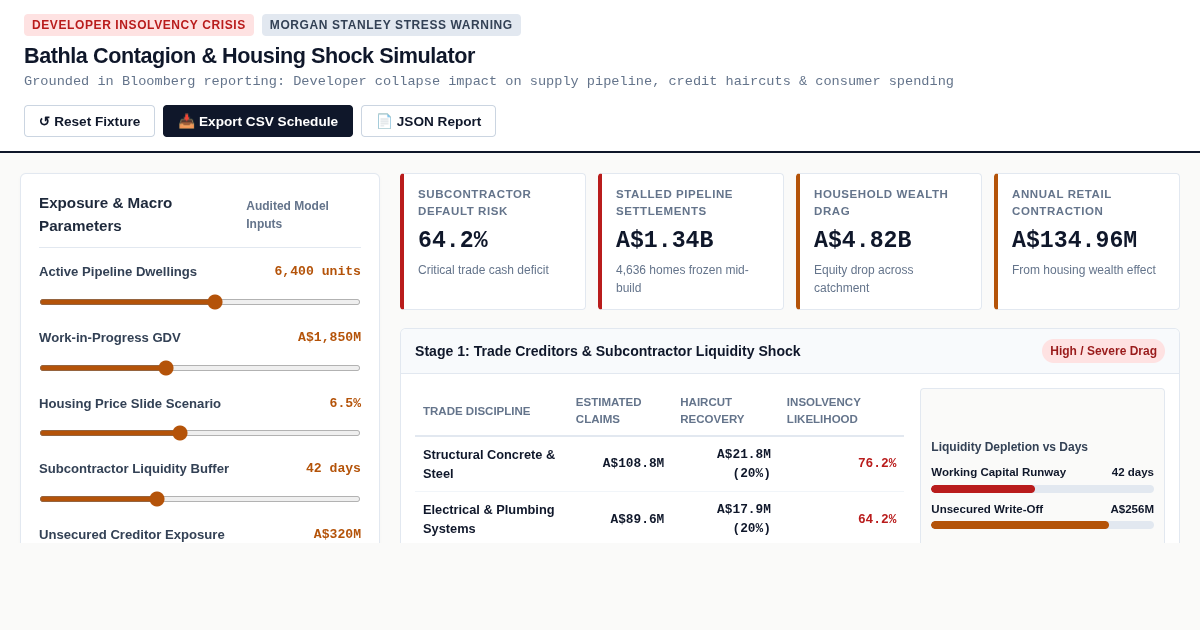Click the reset arrow icon in Reset Fixture
Screen dimensions: 1200x630
click(44, 121)
